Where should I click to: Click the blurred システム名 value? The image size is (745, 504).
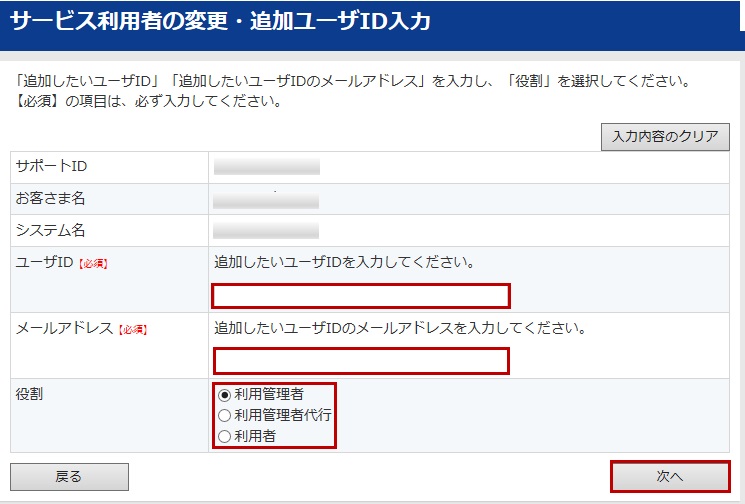[266, 231]
